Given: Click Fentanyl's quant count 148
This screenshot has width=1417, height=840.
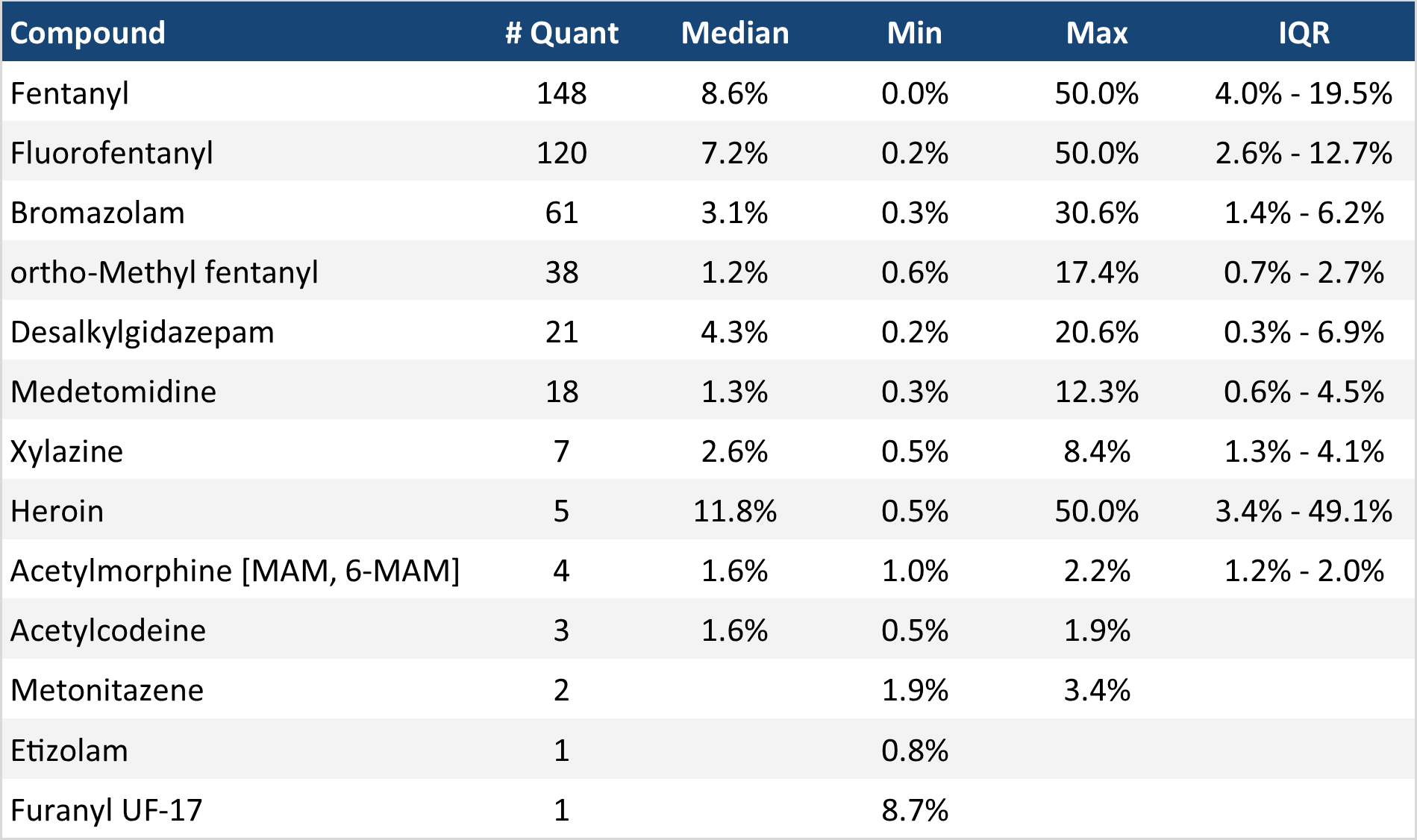Looking at the screenshot, I should 562,93.
